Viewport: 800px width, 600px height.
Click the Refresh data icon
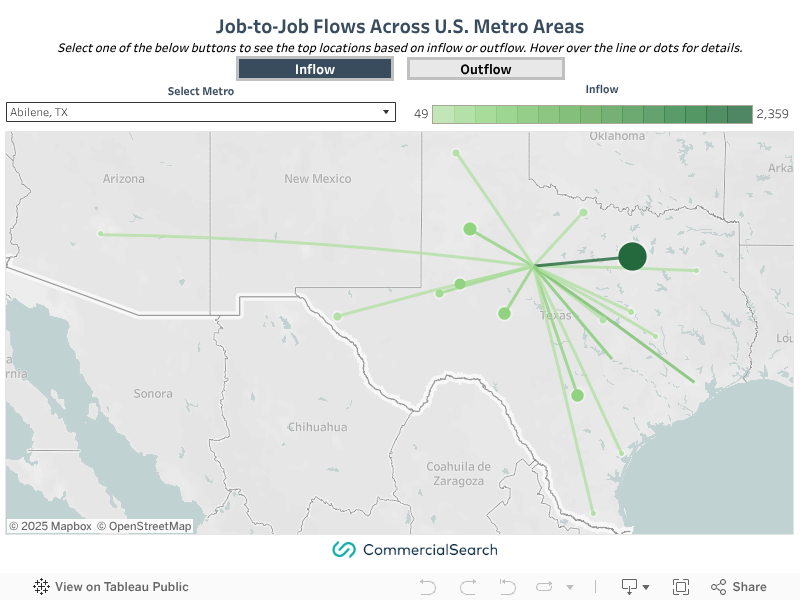544,587
